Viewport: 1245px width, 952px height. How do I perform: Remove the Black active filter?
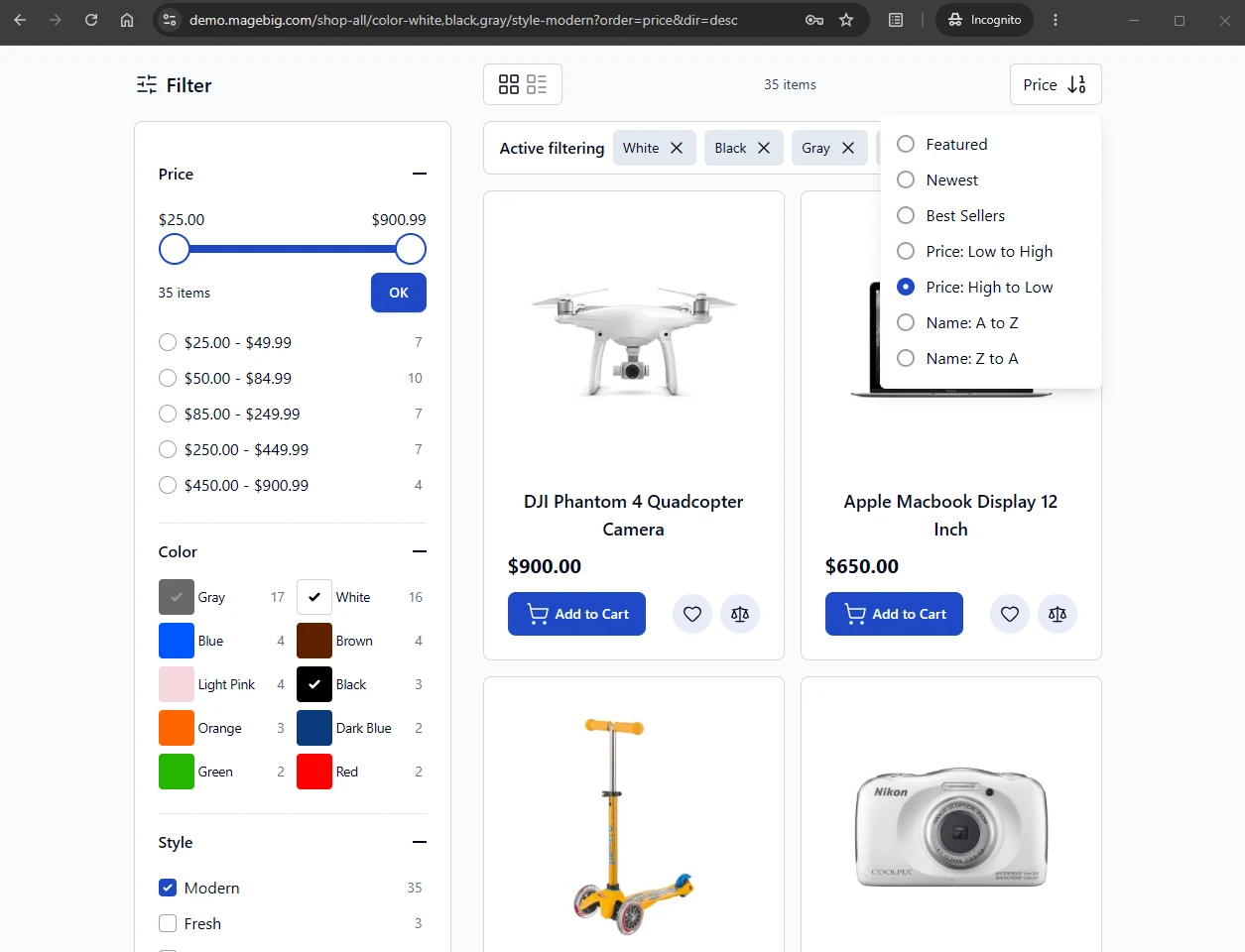764,148
